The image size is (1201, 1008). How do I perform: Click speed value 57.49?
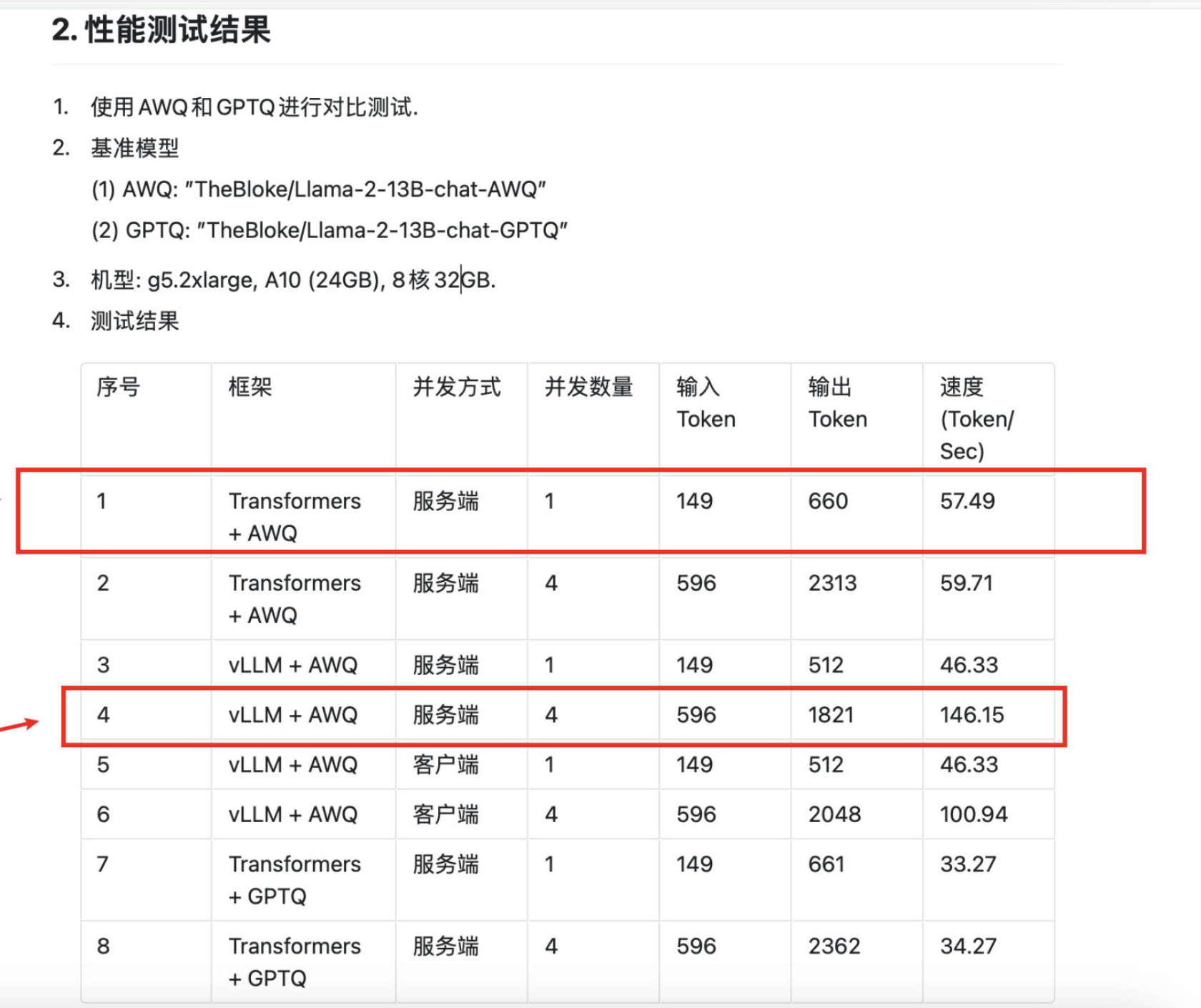pos(967,501)
